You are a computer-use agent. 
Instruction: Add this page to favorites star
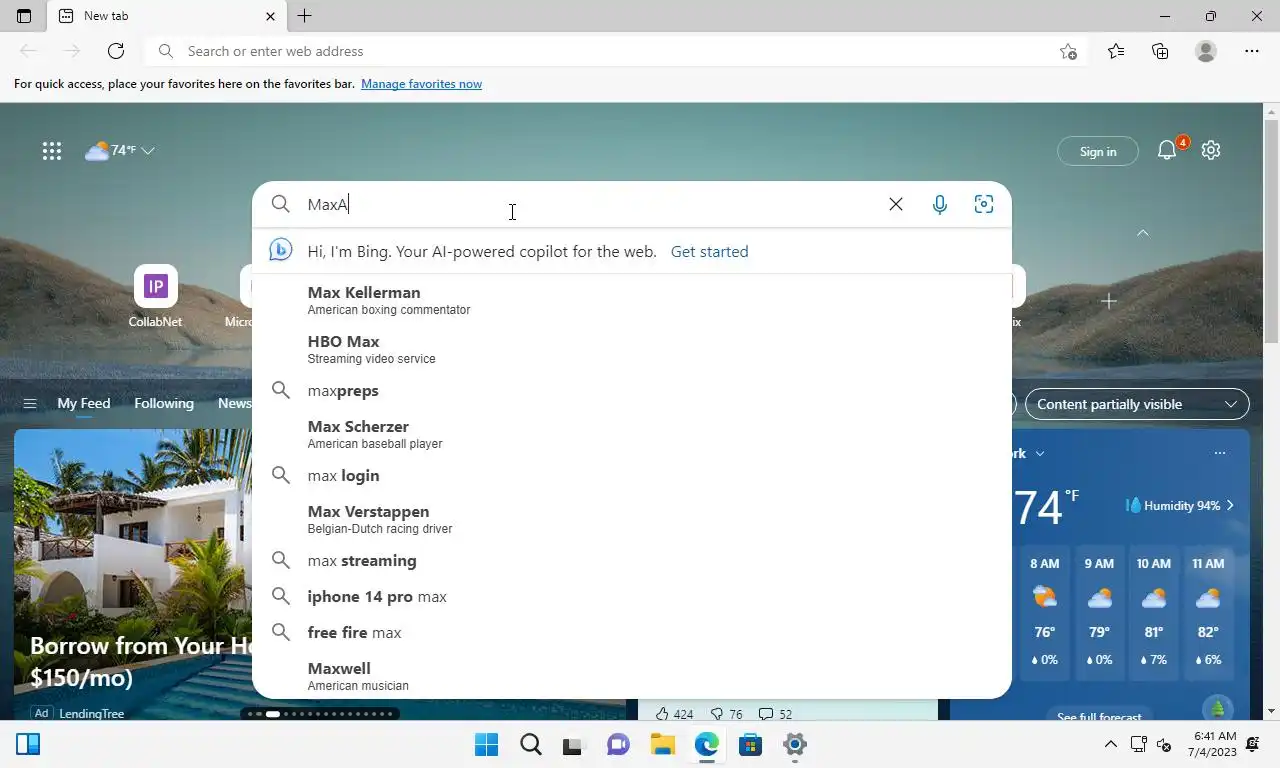(1068, 51)
